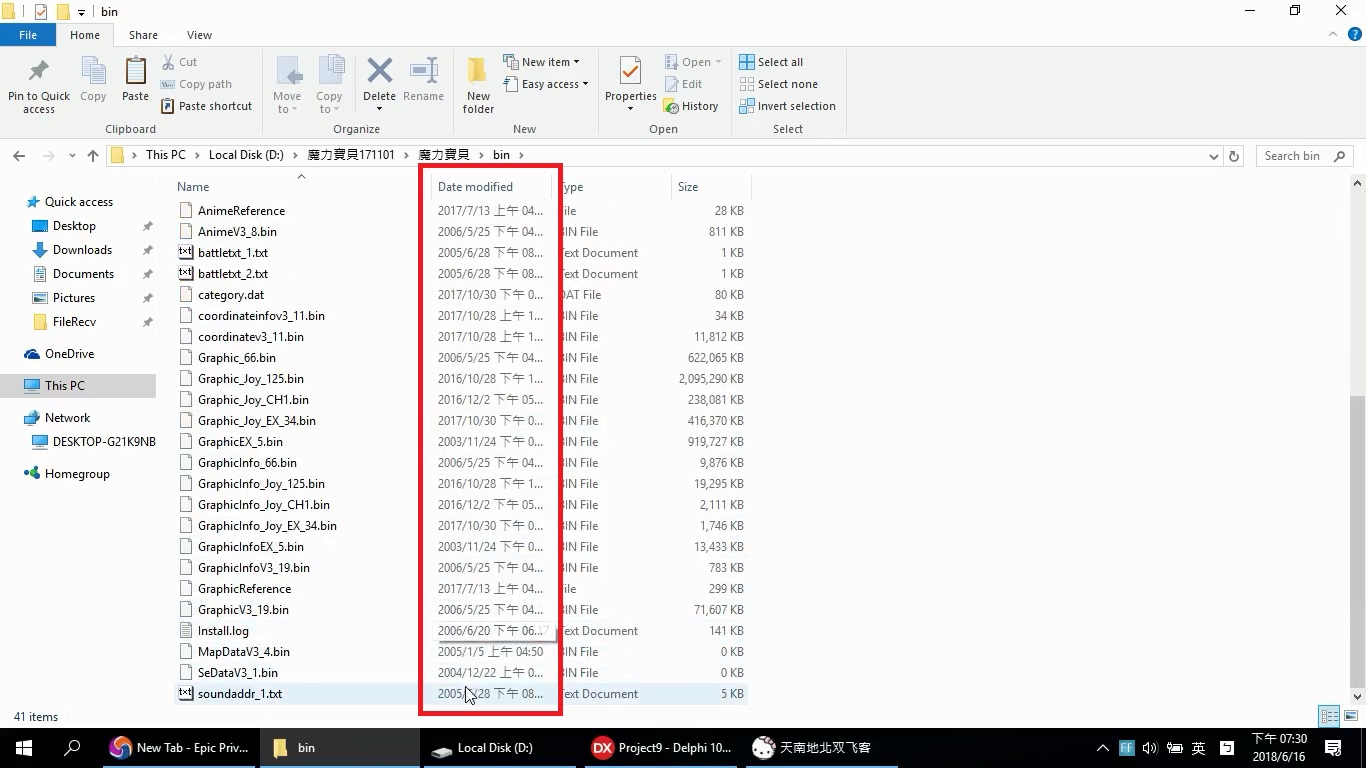Open the File menu tab
Image resolution: width=1366 pixels, height=768 pixels.
pos(28,35)
